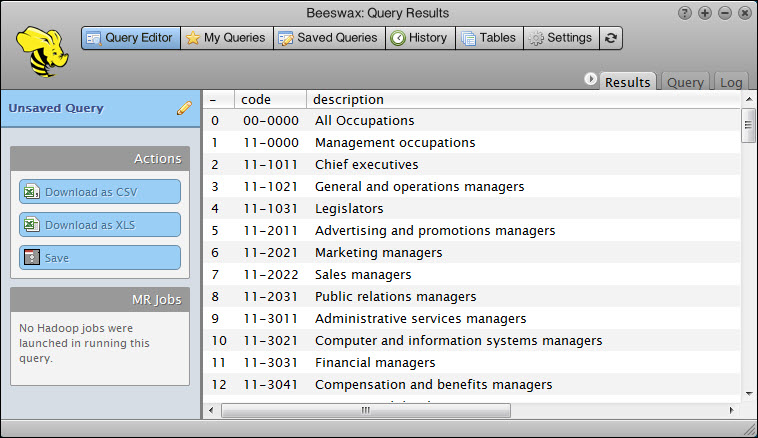The height and width of the screenshot is (438, 758).
Task: View query History
Action: coord(419,38)
